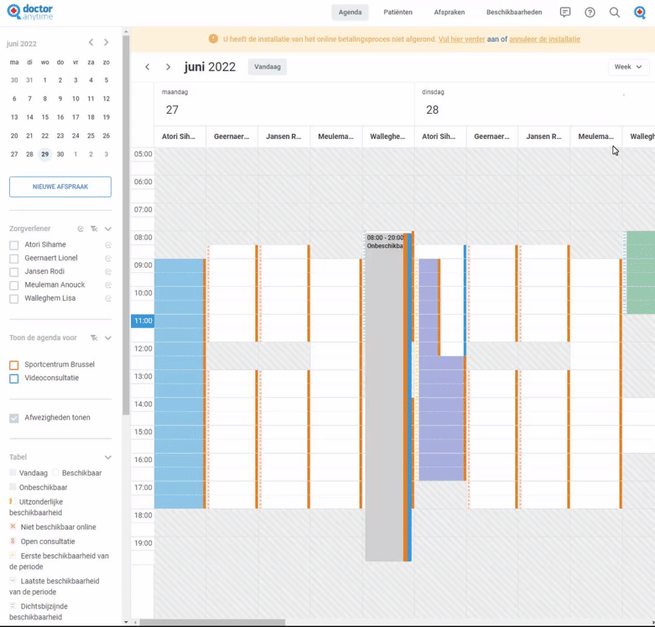This screenshot has width=655, height=627.
Task: Open the Patiënten tab
Action: point(398,13)
